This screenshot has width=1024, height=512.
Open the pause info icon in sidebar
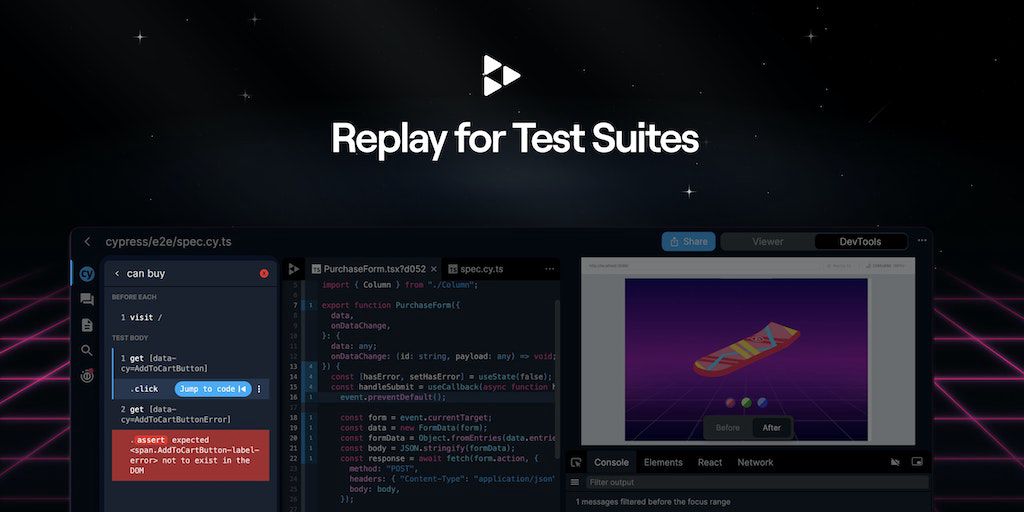point(87,376)
